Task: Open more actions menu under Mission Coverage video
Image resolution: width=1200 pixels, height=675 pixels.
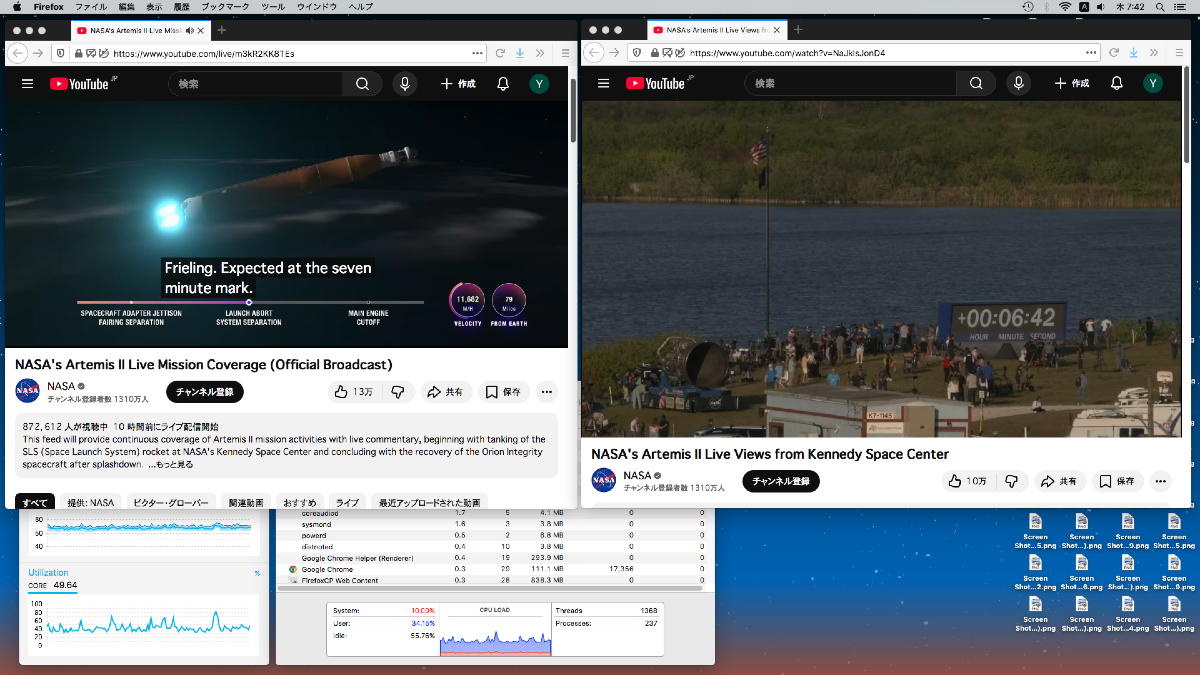Action: pyautogui.click(x=546, y=392)
